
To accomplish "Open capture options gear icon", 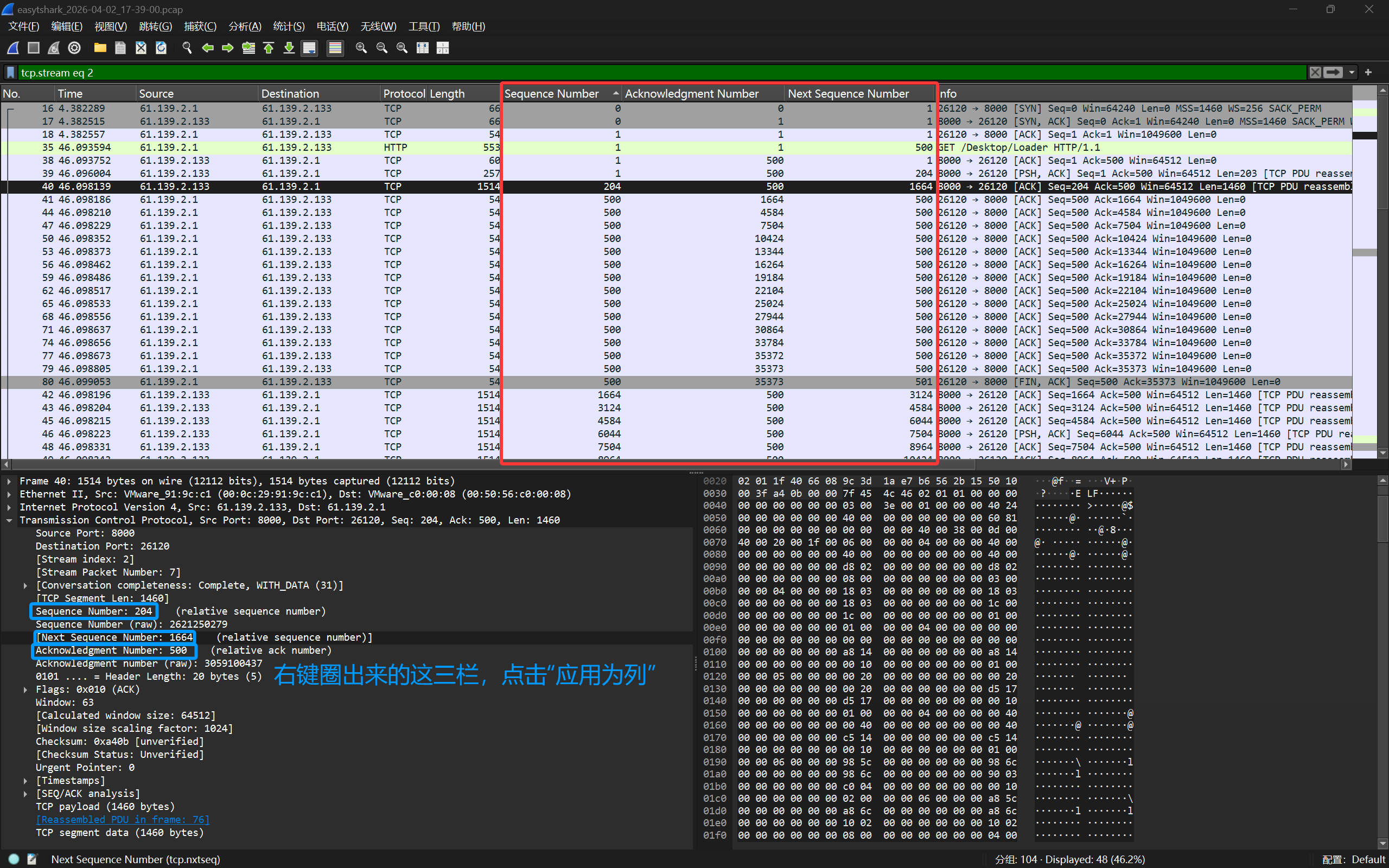I will point(74,48).
